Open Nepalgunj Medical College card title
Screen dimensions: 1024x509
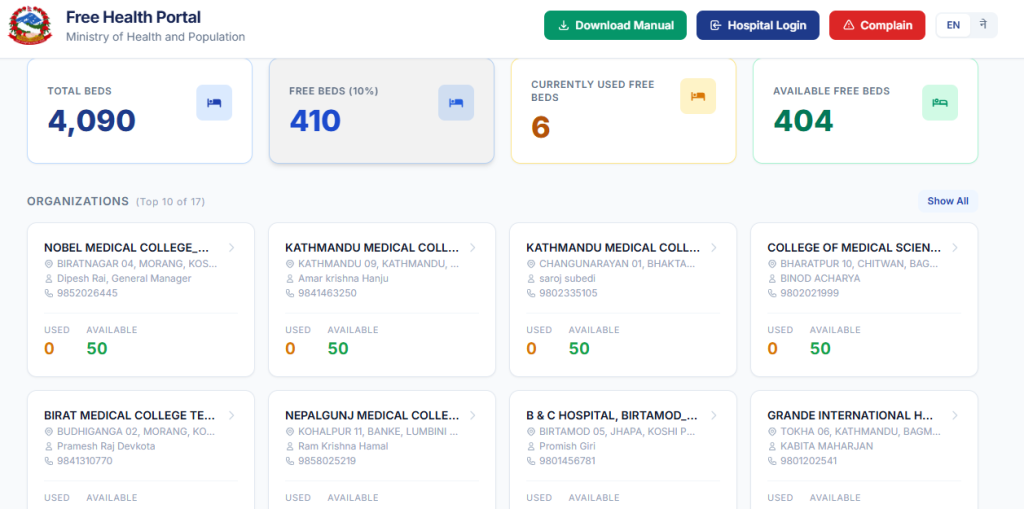[x=372, y=415]
